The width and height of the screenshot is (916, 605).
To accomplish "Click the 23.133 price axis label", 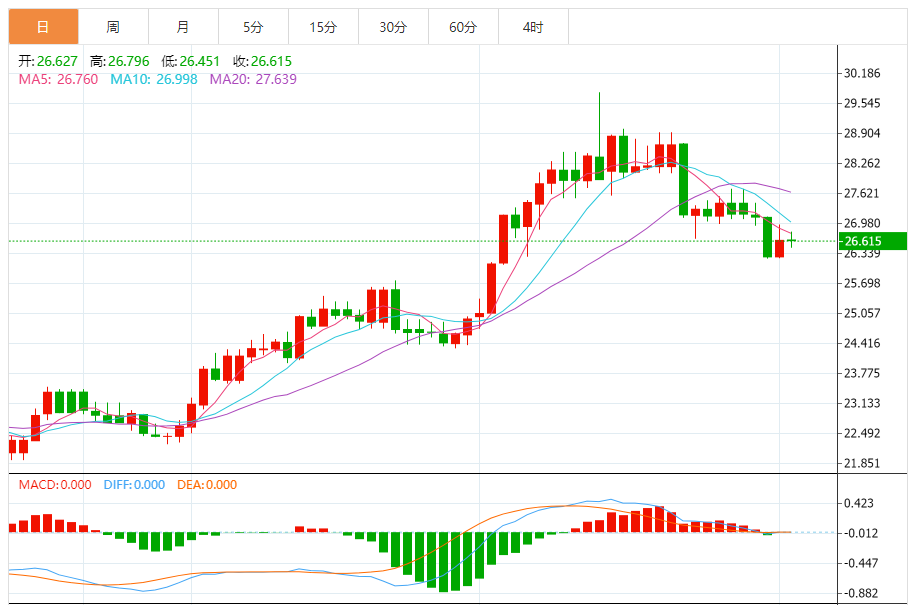I will 862,404.
